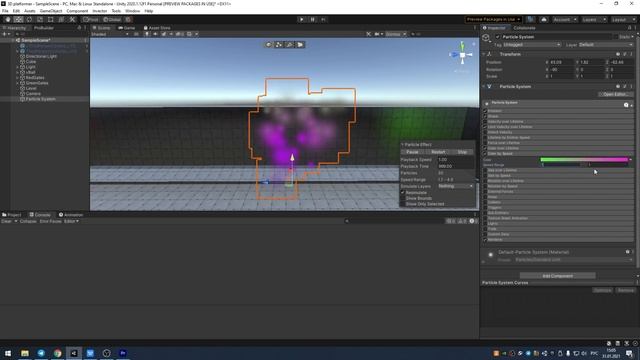Click second overlay tool icon in scene view
The height and width of the screenshot is (360, 640).
pyautogui.click(x=279, y=44)
